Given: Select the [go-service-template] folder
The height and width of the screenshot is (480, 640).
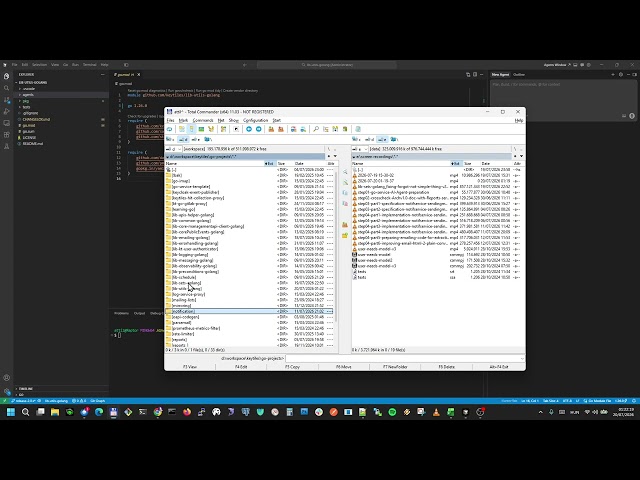Looking at the screenshot, I should pos(191,187).
